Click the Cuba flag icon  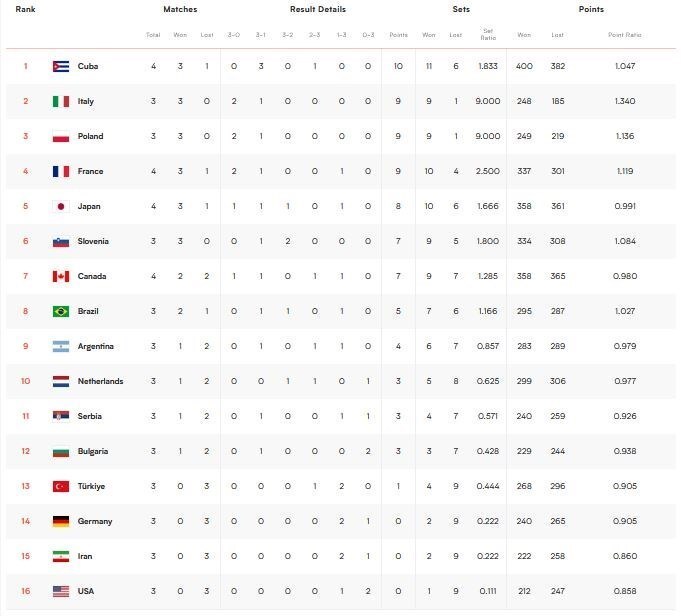pyautogui.click(x=60, y=66)
